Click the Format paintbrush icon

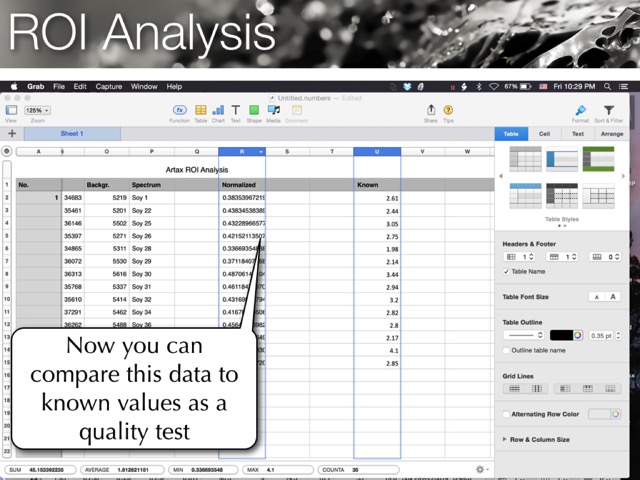click(x=580, y=111)
